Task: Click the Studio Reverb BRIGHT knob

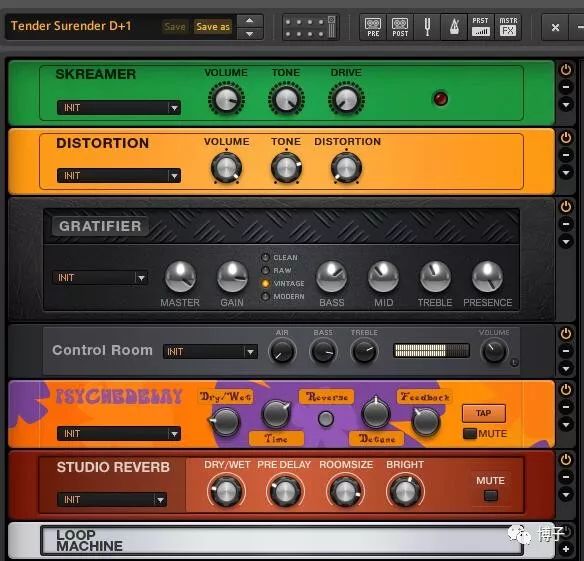Action: [405, 492]
